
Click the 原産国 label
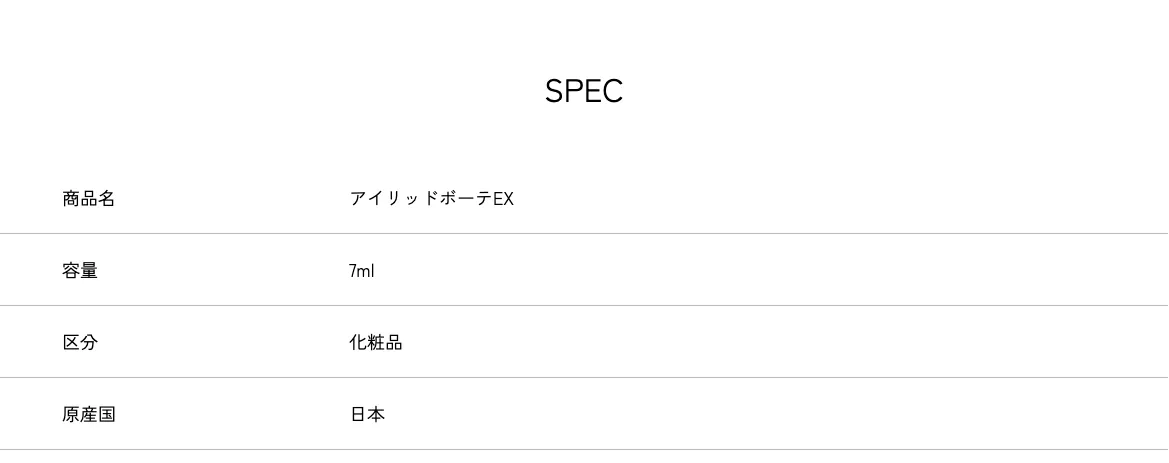[89, 415]
